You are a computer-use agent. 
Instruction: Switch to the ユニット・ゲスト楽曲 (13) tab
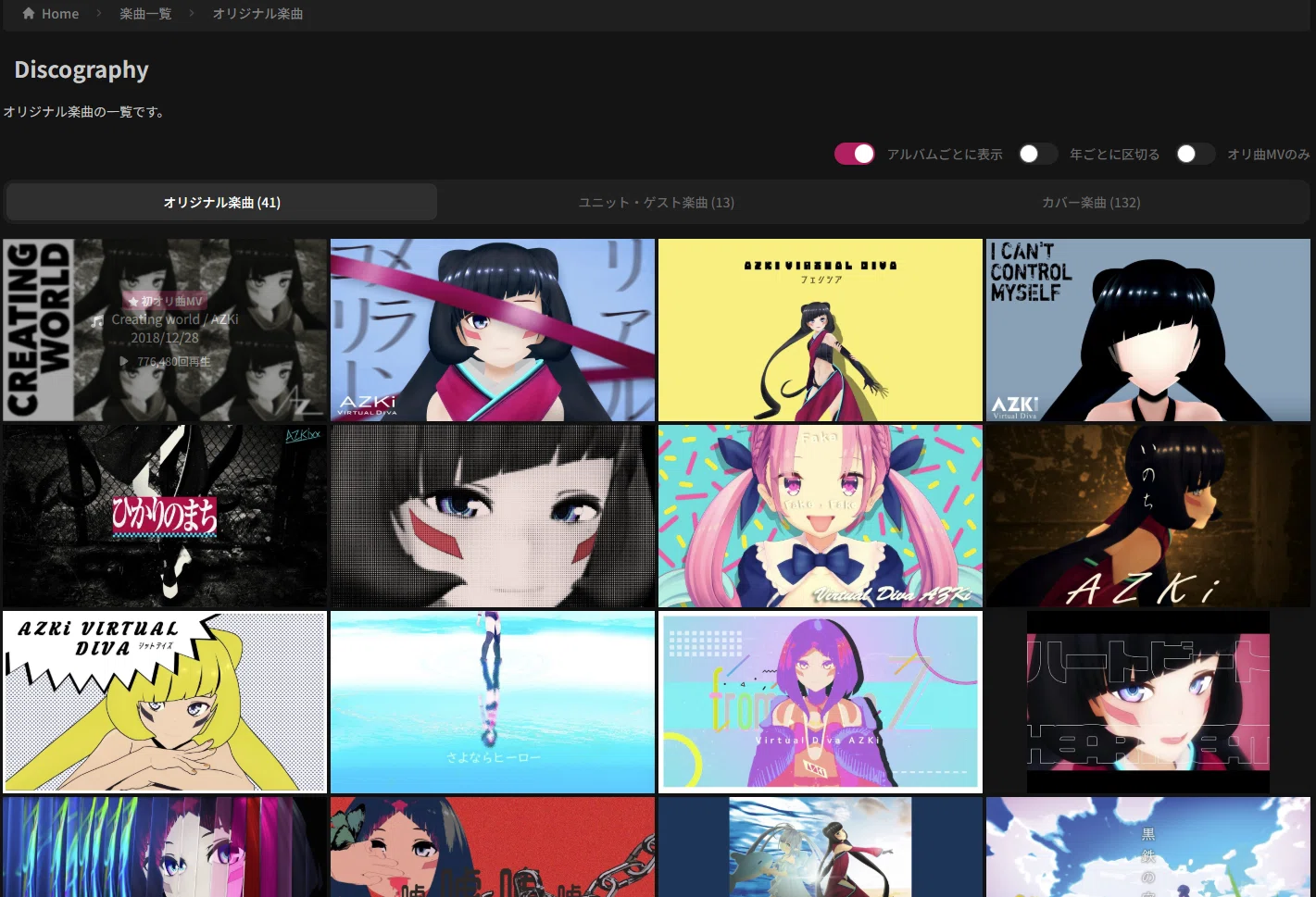[x=657, y=202]
